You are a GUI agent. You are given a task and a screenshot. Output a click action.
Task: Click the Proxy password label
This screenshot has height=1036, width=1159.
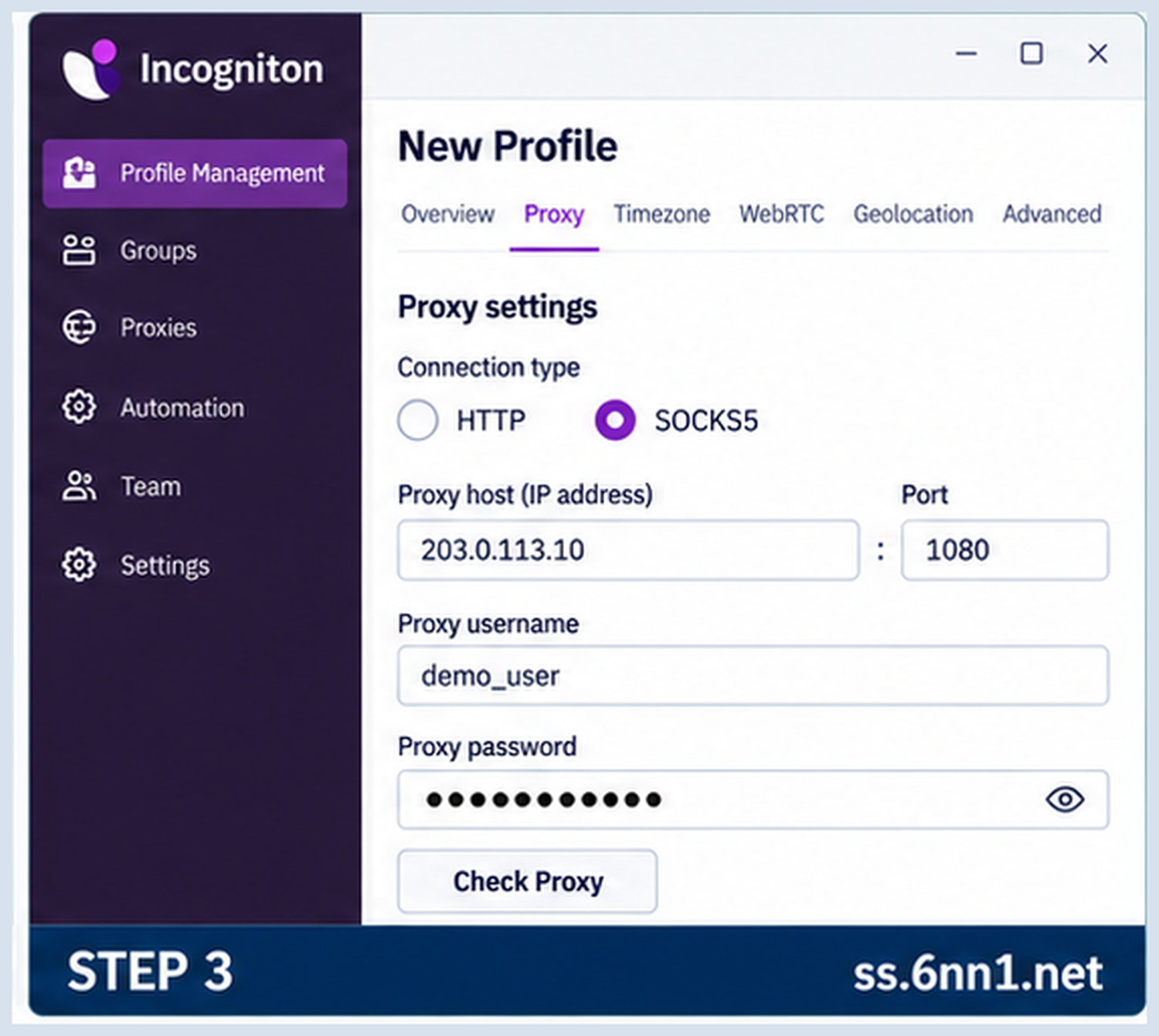click(487, 747)
